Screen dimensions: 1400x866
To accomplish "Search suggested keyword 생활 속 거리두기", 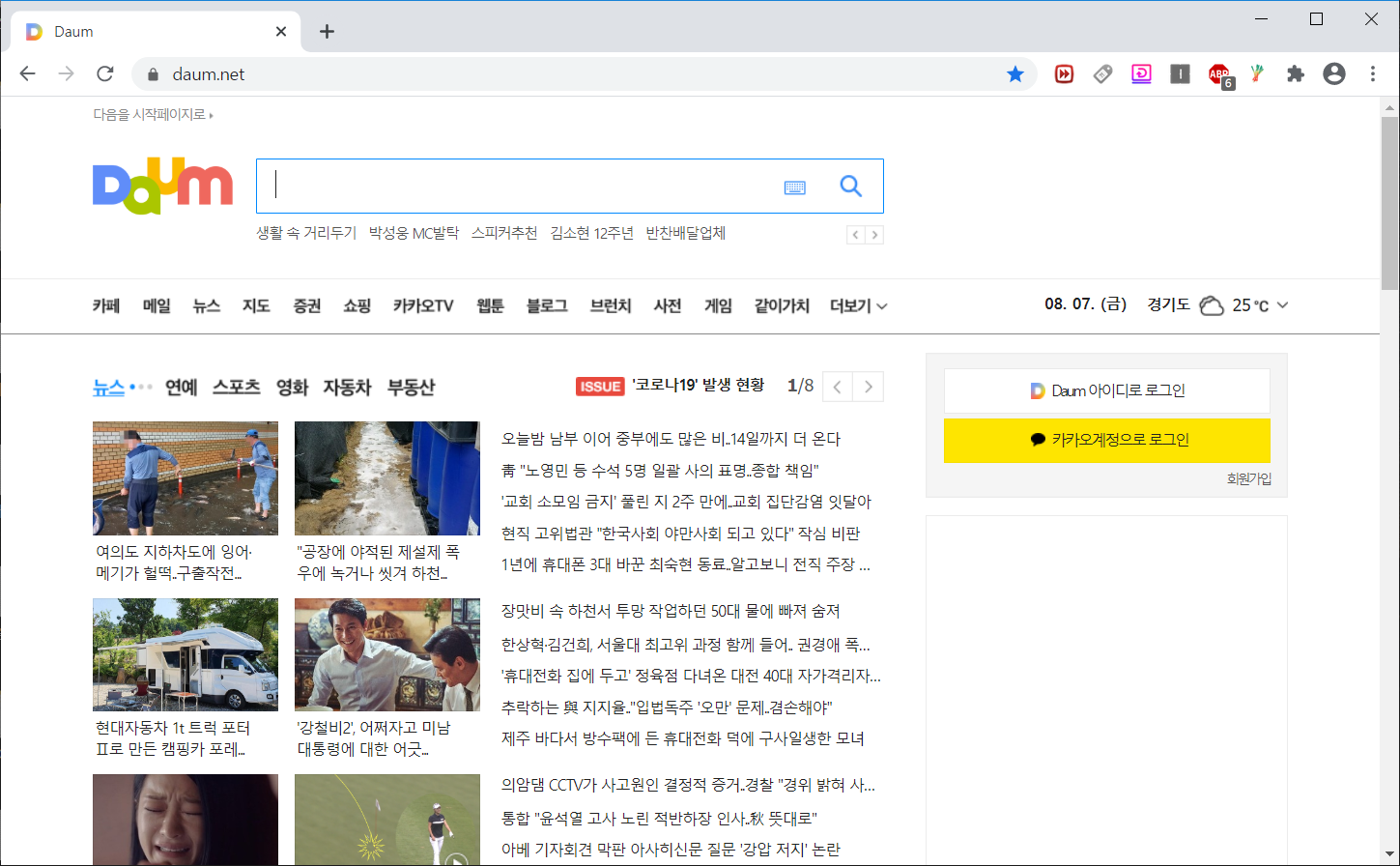I will click(306, 233).
